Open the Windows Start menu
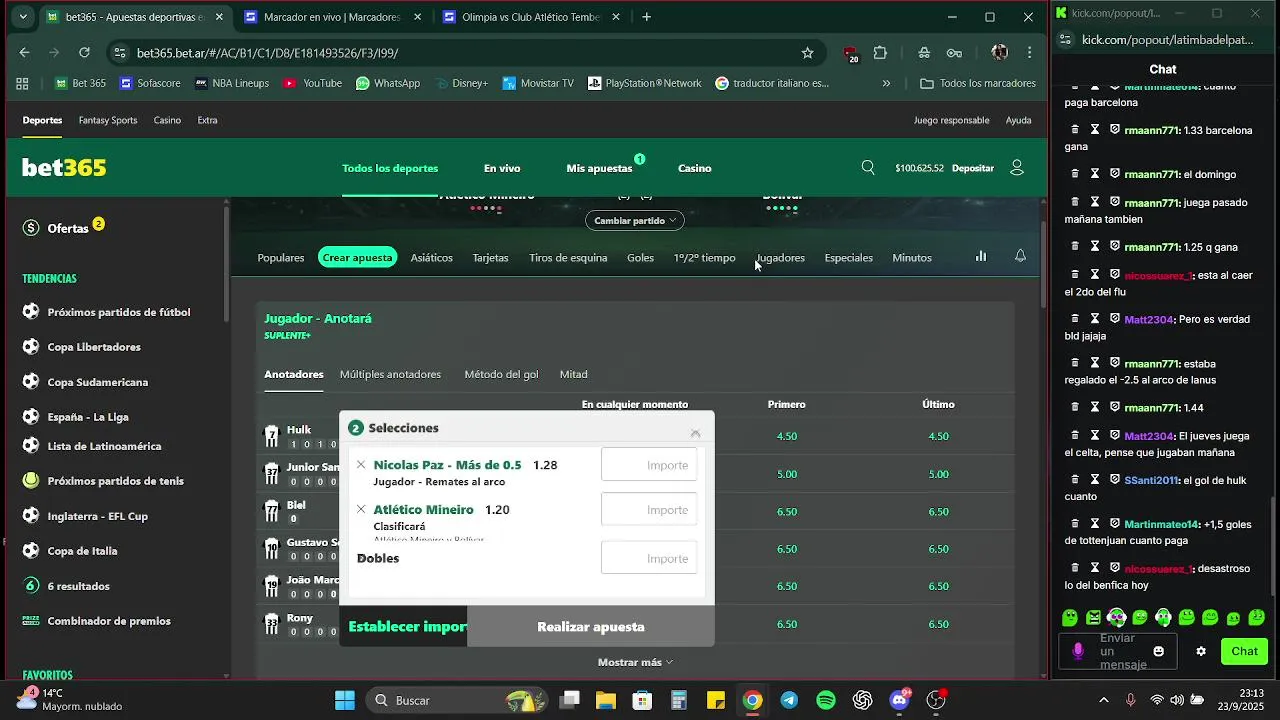This screenshot has width=1280, height=720. (x=344, y=700)
